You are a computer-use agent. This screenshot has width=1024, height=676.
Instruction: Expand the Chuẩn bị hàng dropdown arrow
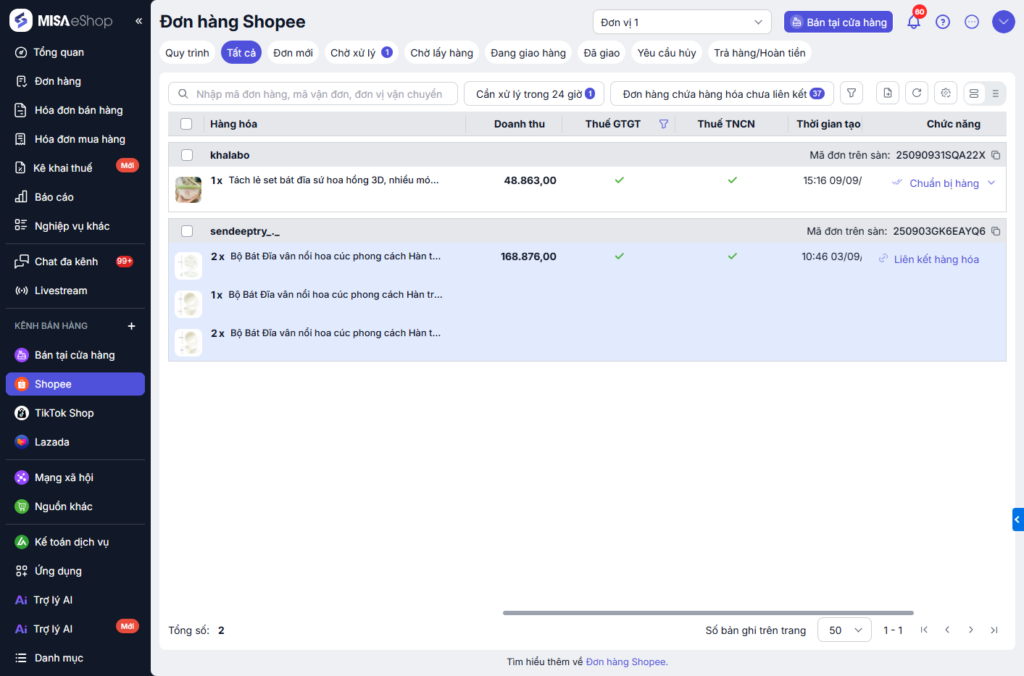991,183
